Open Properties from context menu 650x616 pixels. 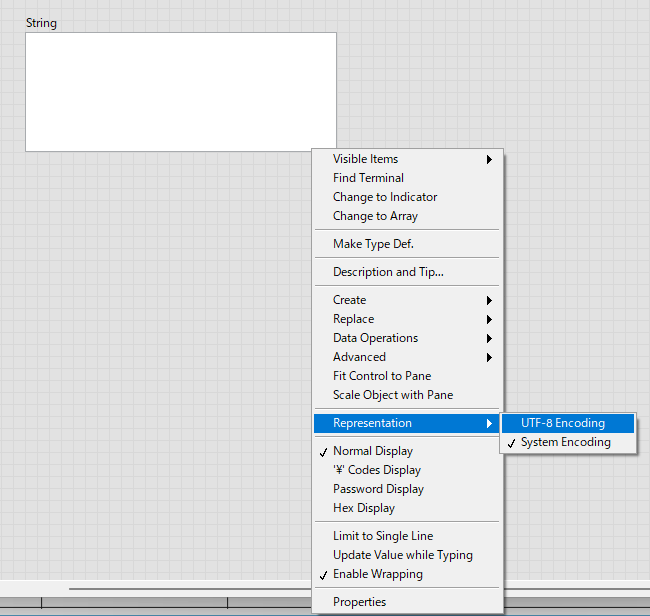point(407,602)
